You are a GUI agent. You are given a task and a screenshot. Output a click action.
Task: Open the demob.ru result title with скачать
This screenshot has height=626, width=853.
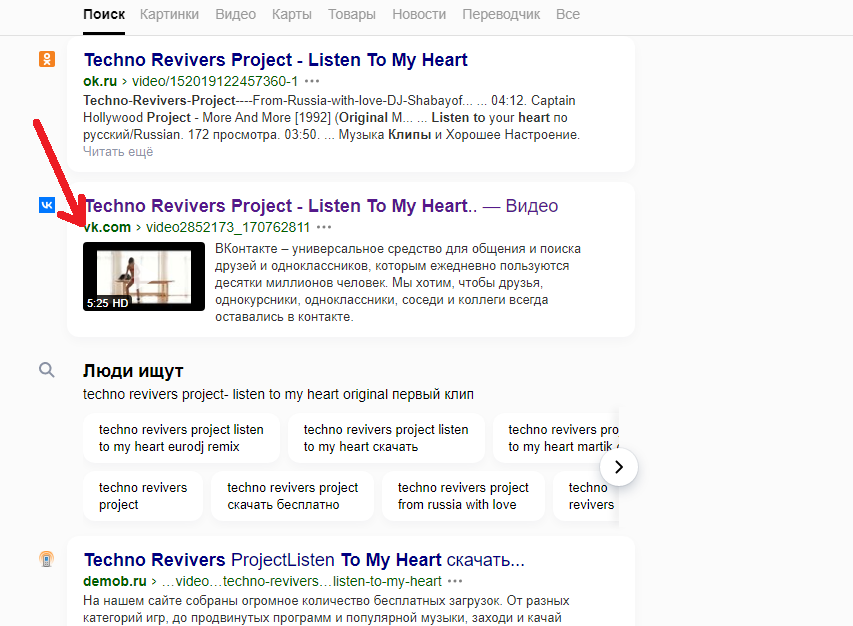coord(304,560)
